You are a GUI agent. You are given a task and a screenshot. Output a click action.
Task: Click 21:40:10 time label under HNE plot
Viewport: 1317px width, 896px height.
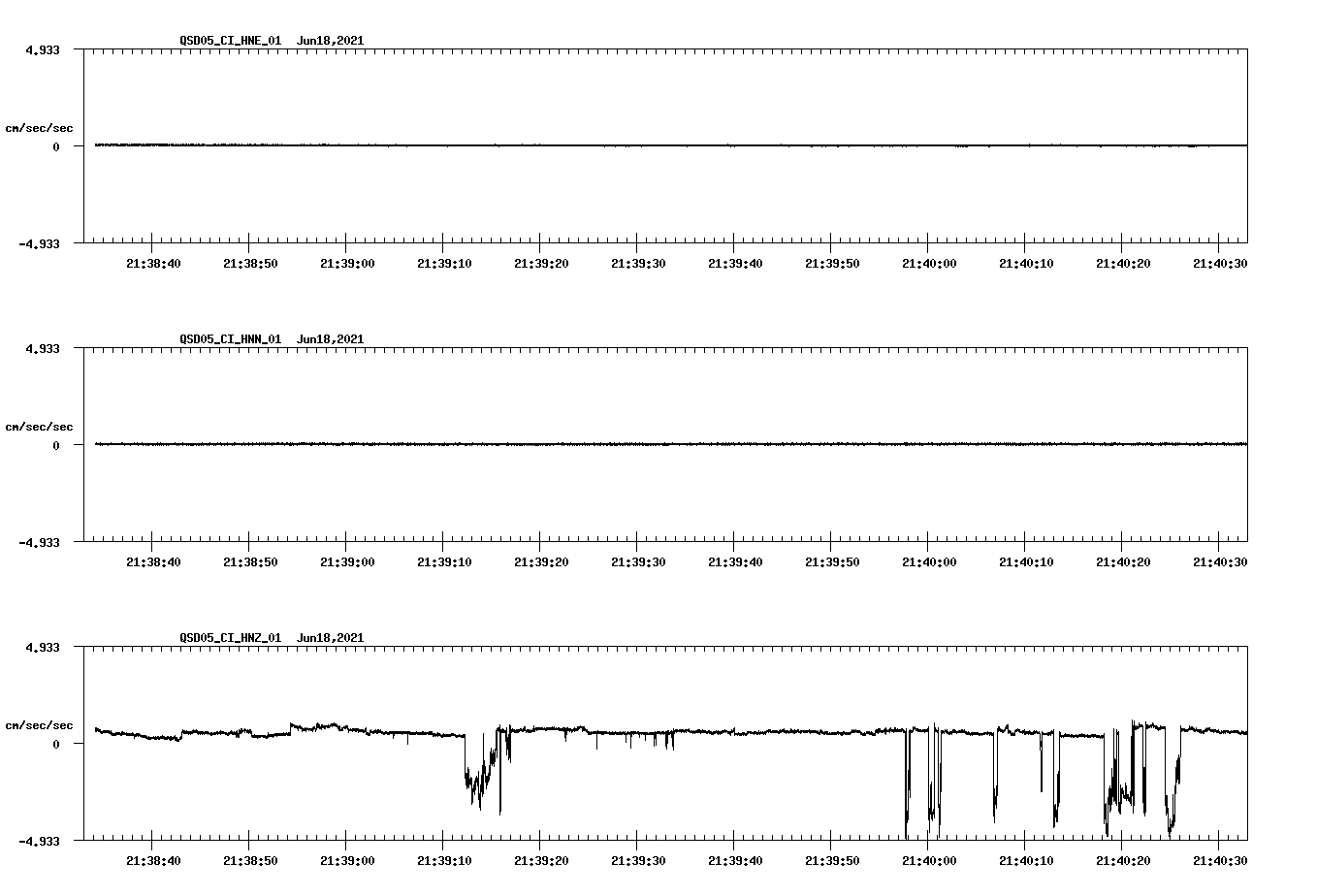(1026, 264)
